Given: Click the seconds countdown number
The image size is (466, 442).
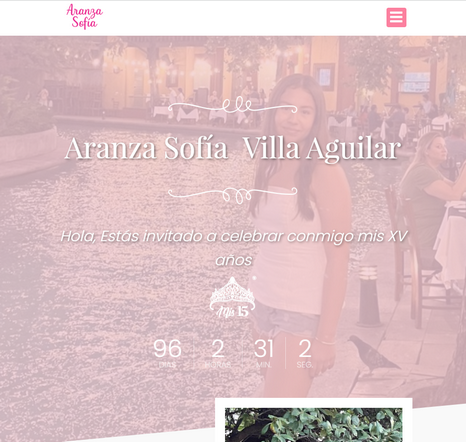Looking at the screenshot, I should [305, 348].
